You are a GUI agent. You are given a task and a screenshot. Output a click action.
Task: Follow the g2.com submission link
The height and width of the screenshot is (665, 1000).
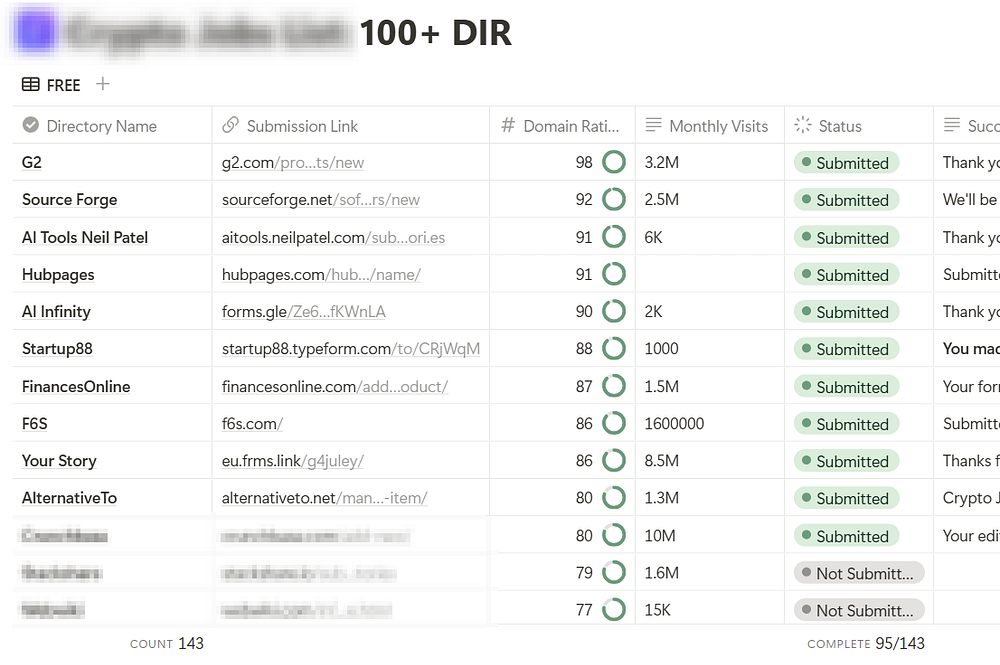pyautogui.click(x=293, y=163)
